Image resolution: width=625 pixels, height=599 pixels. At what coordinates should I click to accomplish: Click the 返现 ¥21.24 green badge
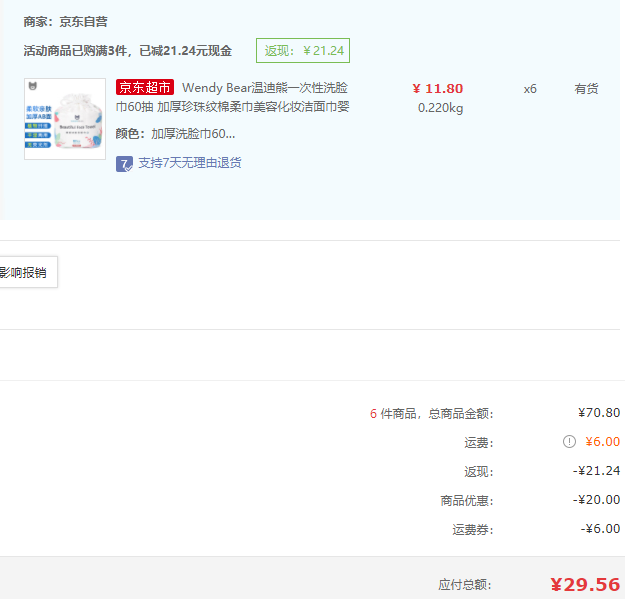[x=303, y=51]
